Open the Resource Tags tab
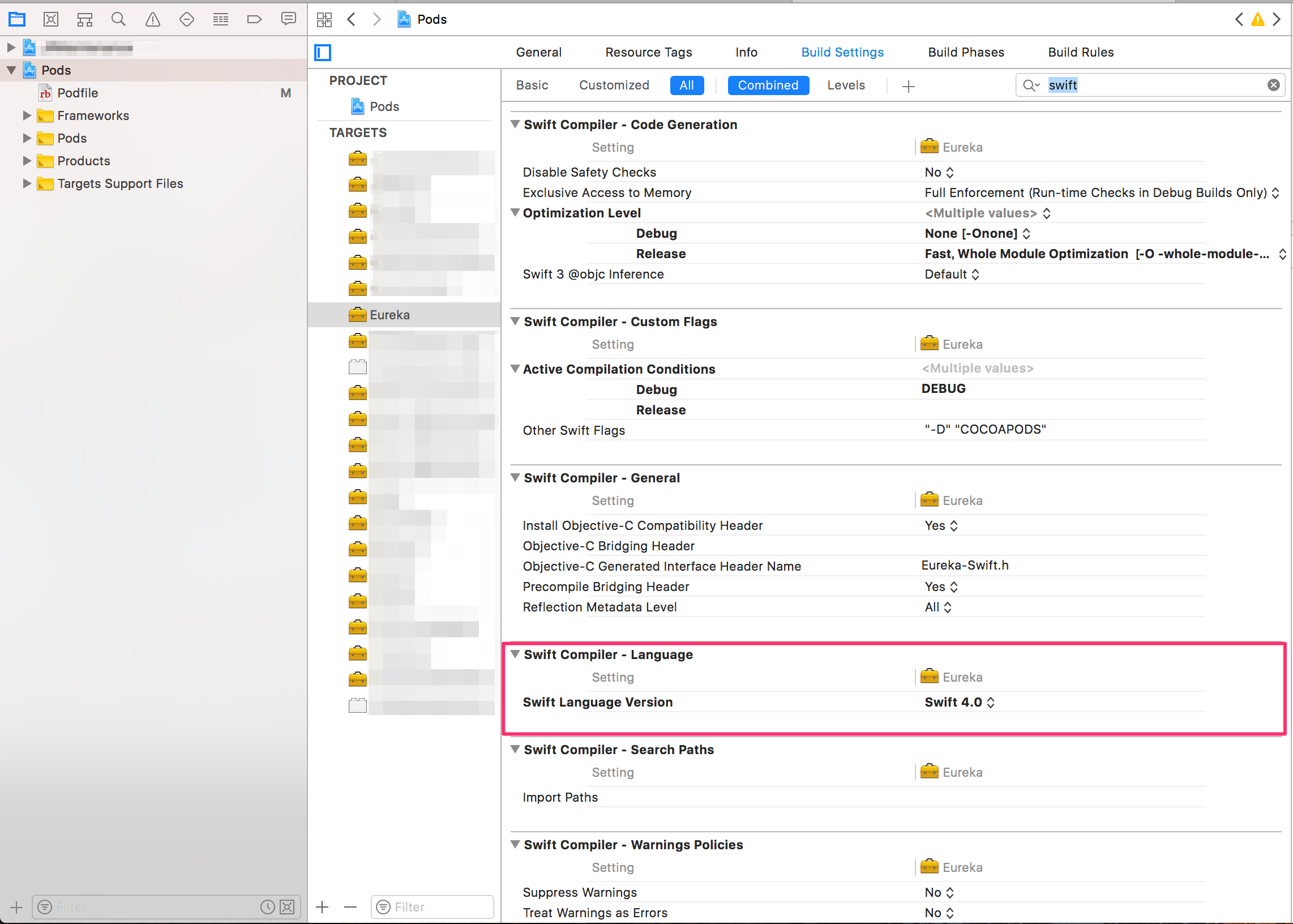 [649, 52]
